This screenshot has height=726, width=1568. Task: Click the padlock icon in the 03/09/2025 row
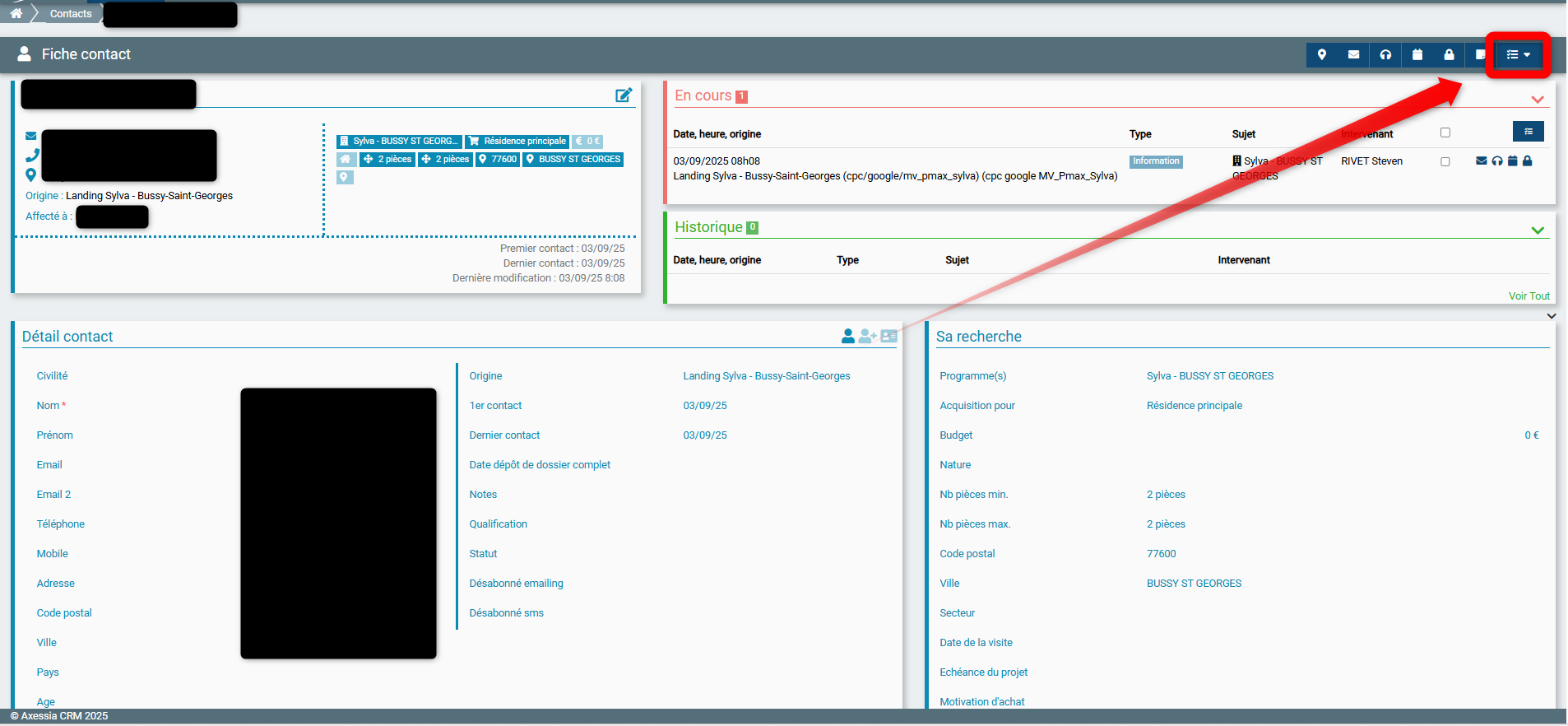pos(1527,161)
